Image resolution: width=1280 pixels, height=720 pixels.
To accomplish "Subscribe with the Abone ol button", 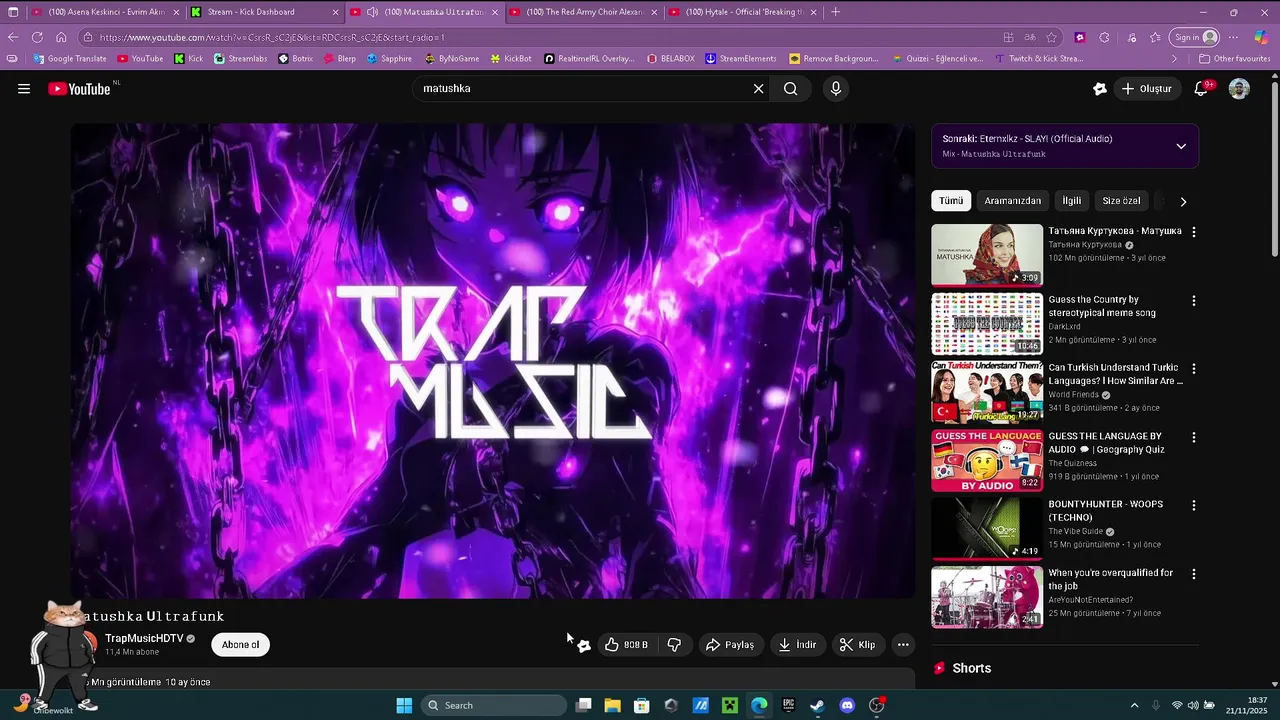I will [x=241, y=645].
